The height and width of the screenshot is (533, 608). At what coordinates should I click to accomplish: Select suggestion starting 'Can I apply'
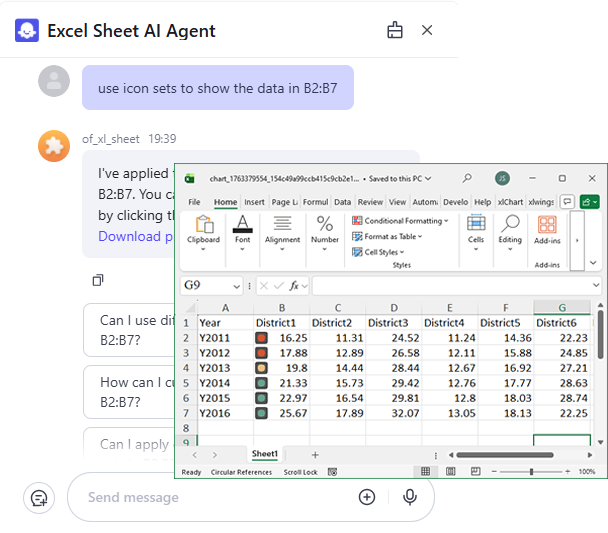[129, 444]
